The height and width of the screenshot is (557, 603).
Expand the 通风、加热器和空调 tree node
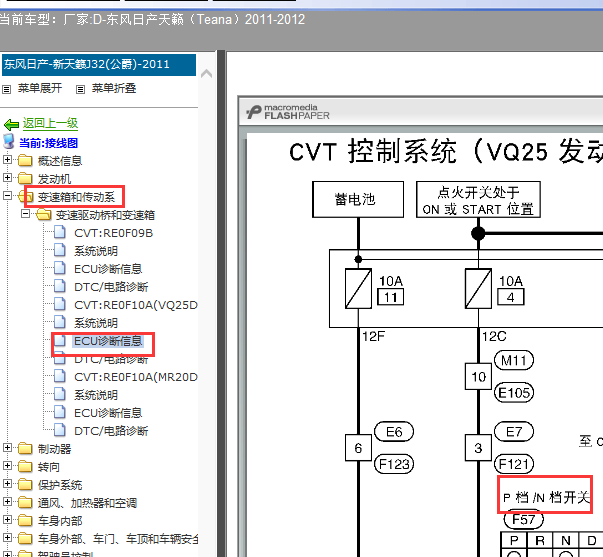click(7, 501)
